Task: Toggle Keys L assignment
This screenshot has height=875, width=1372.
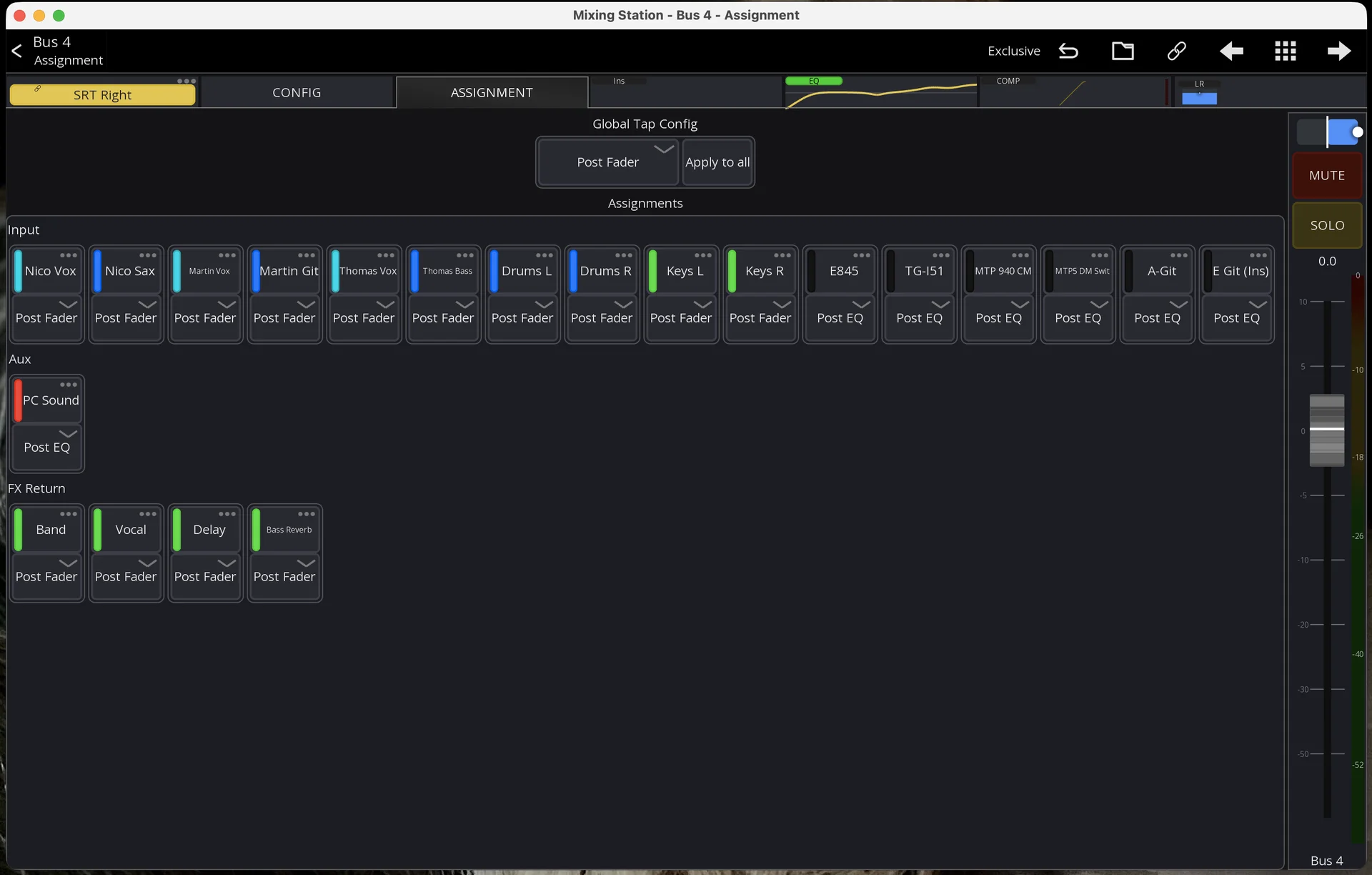Action: [x=682, y=271]
